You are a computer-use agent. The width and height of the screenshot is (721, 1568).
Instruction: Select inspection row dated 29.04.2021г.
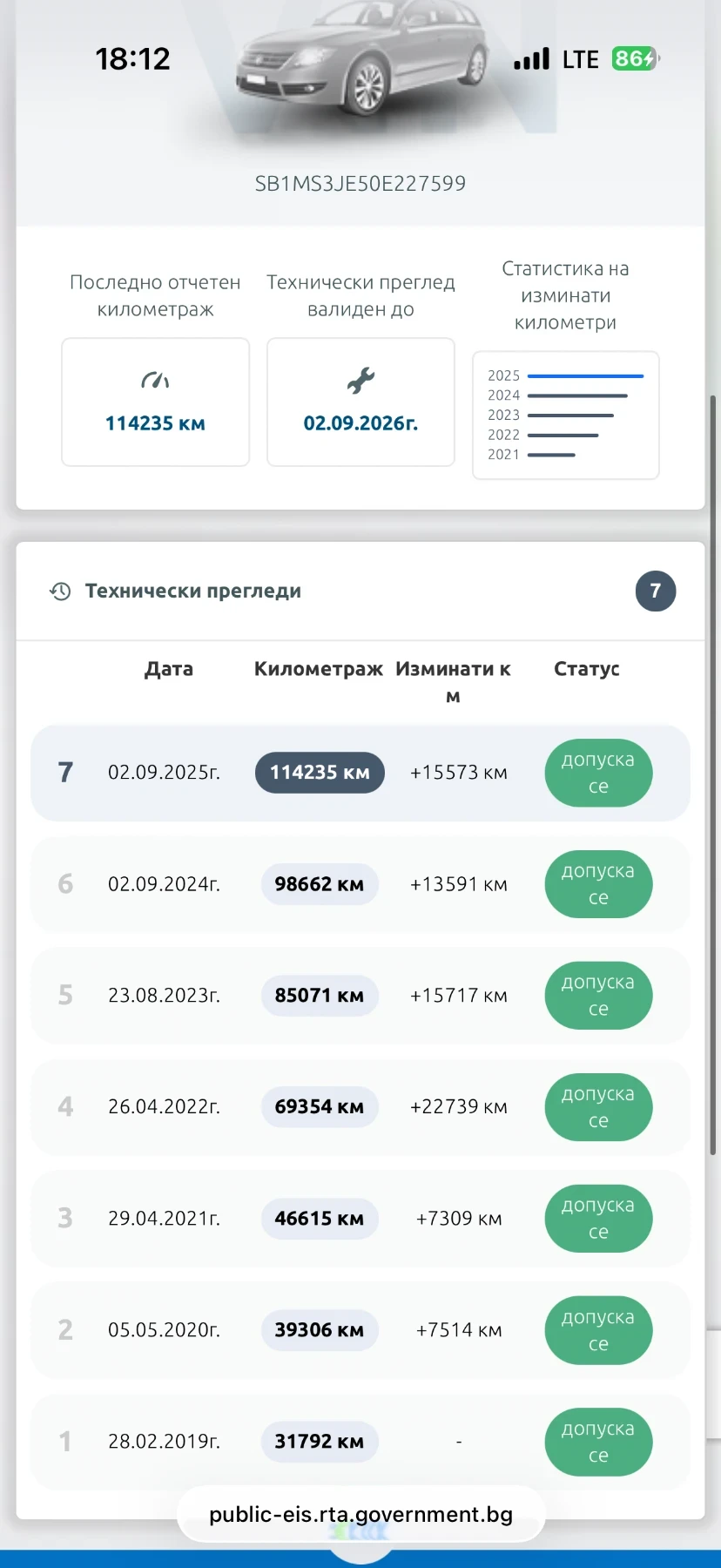[360, 1219]
